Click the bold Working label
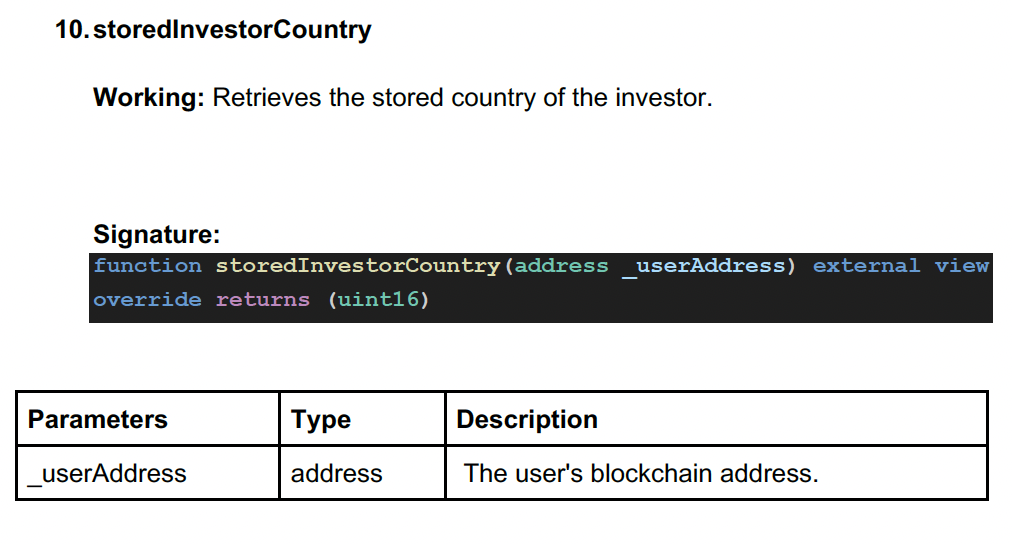The width and height of the screenshot is (1012, 544). [x=149, y=98]
